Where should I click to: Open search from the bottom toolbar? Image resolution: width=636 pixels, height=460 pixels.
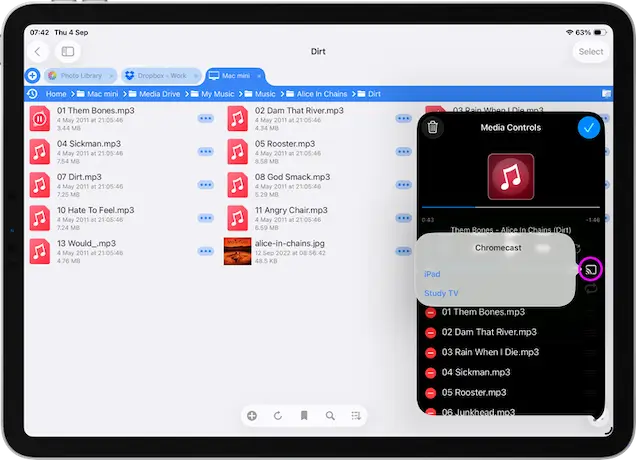pyautogui.click(x=330, y=415)
